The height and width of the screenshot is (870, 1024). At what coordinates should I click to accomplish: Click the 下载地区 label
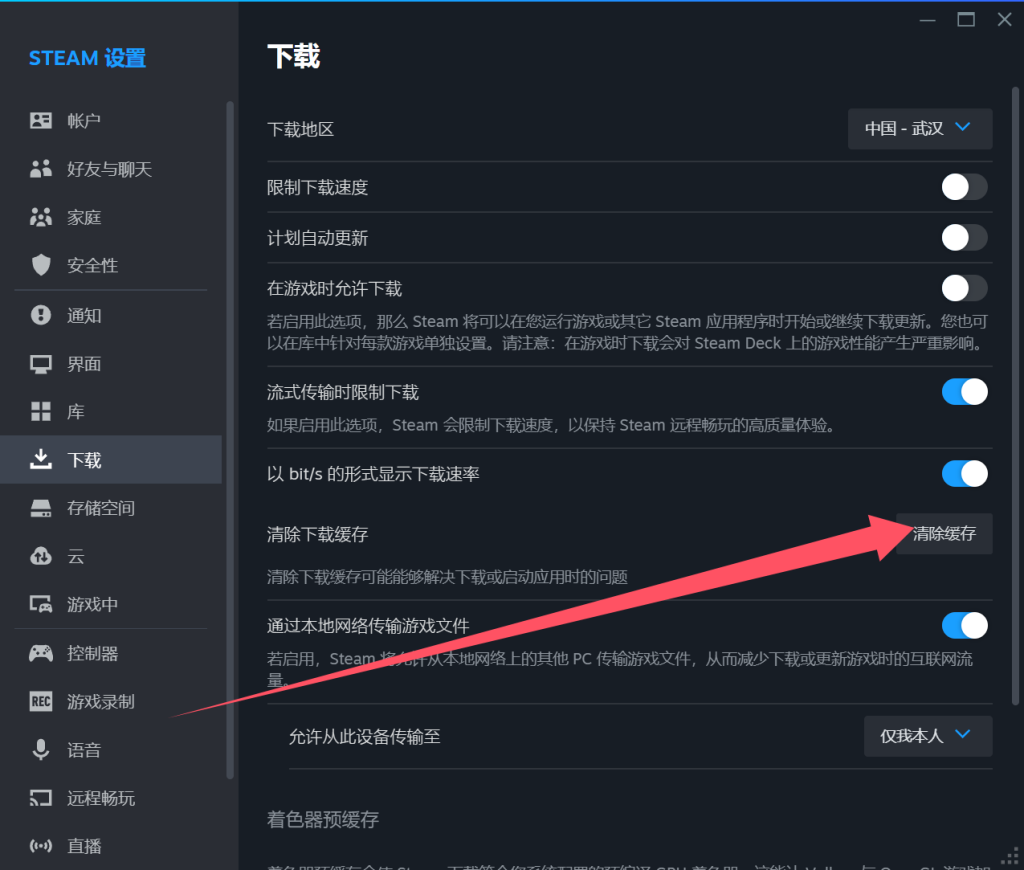pos(300,129)
